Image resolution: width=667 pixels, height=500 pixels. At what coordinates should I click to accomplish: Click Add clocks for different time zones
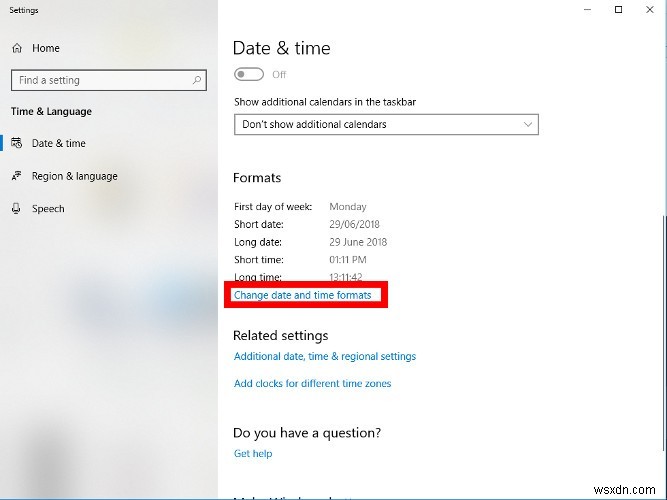[x=313, y=383]
